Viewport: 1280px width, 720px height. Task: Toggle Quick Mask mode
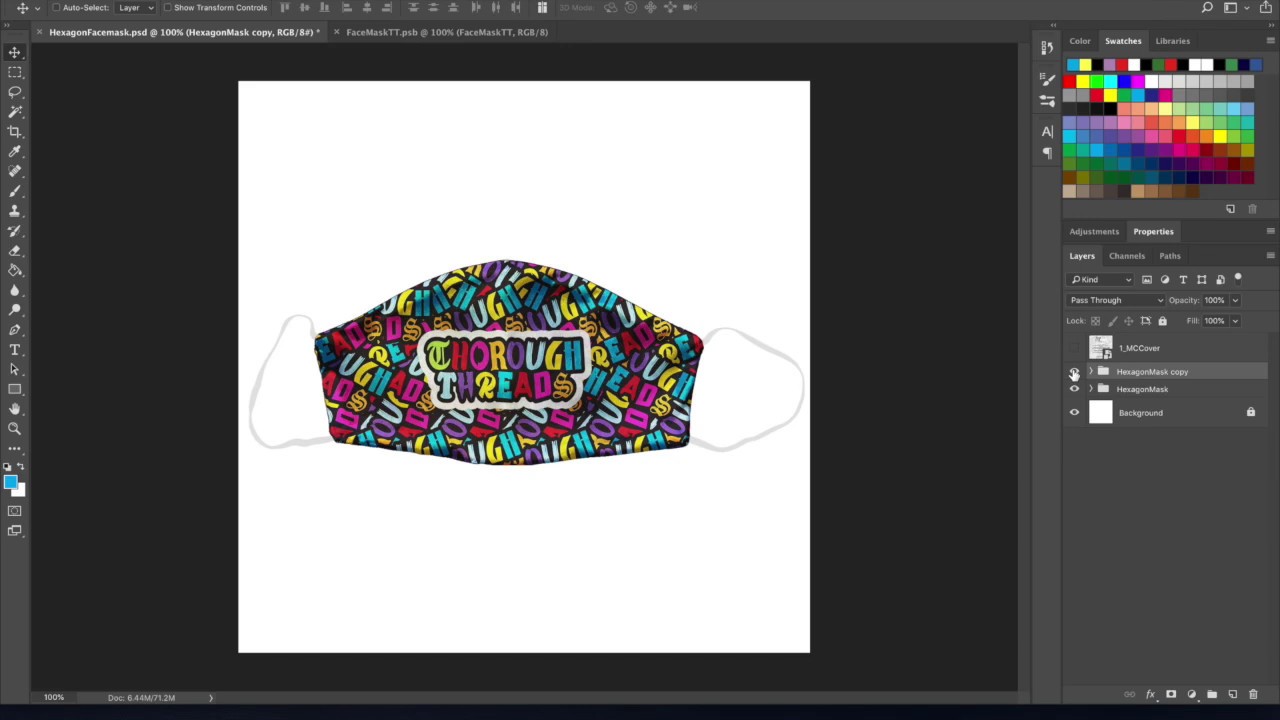15,511
